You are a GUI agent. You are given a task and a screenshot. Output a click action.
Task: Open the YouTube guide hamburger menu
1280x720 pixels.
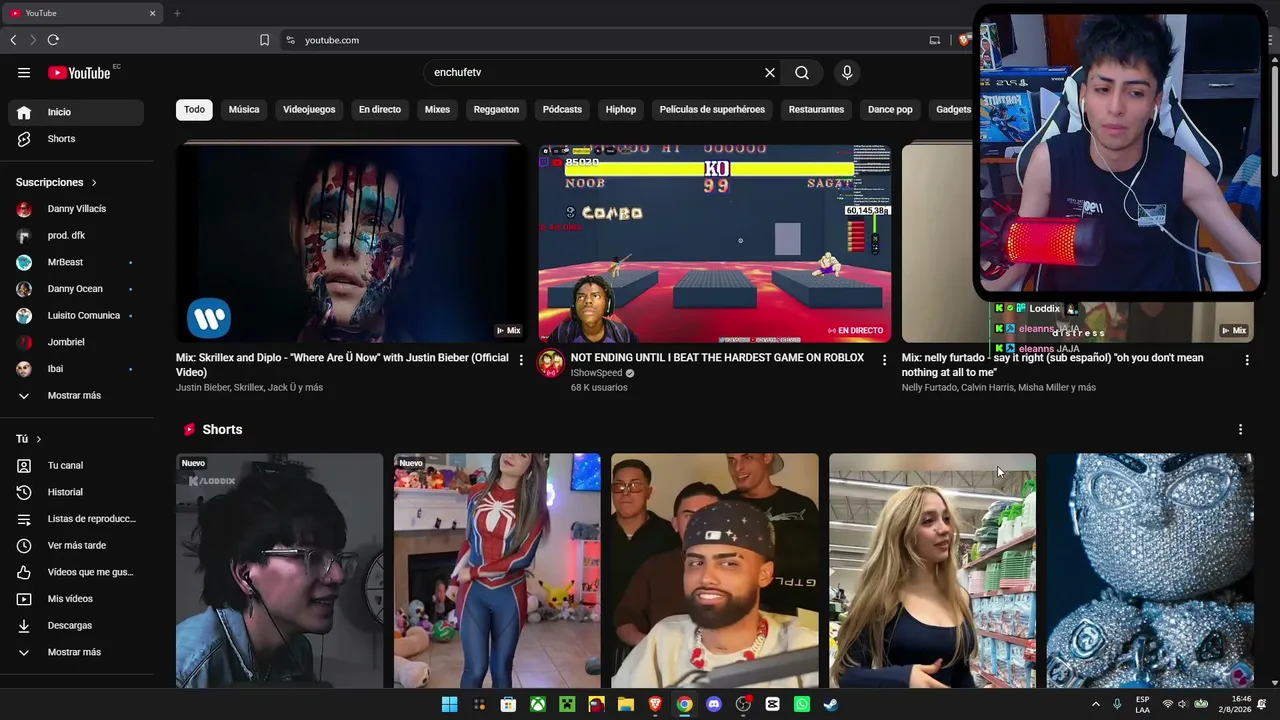[x=24, y=73]
